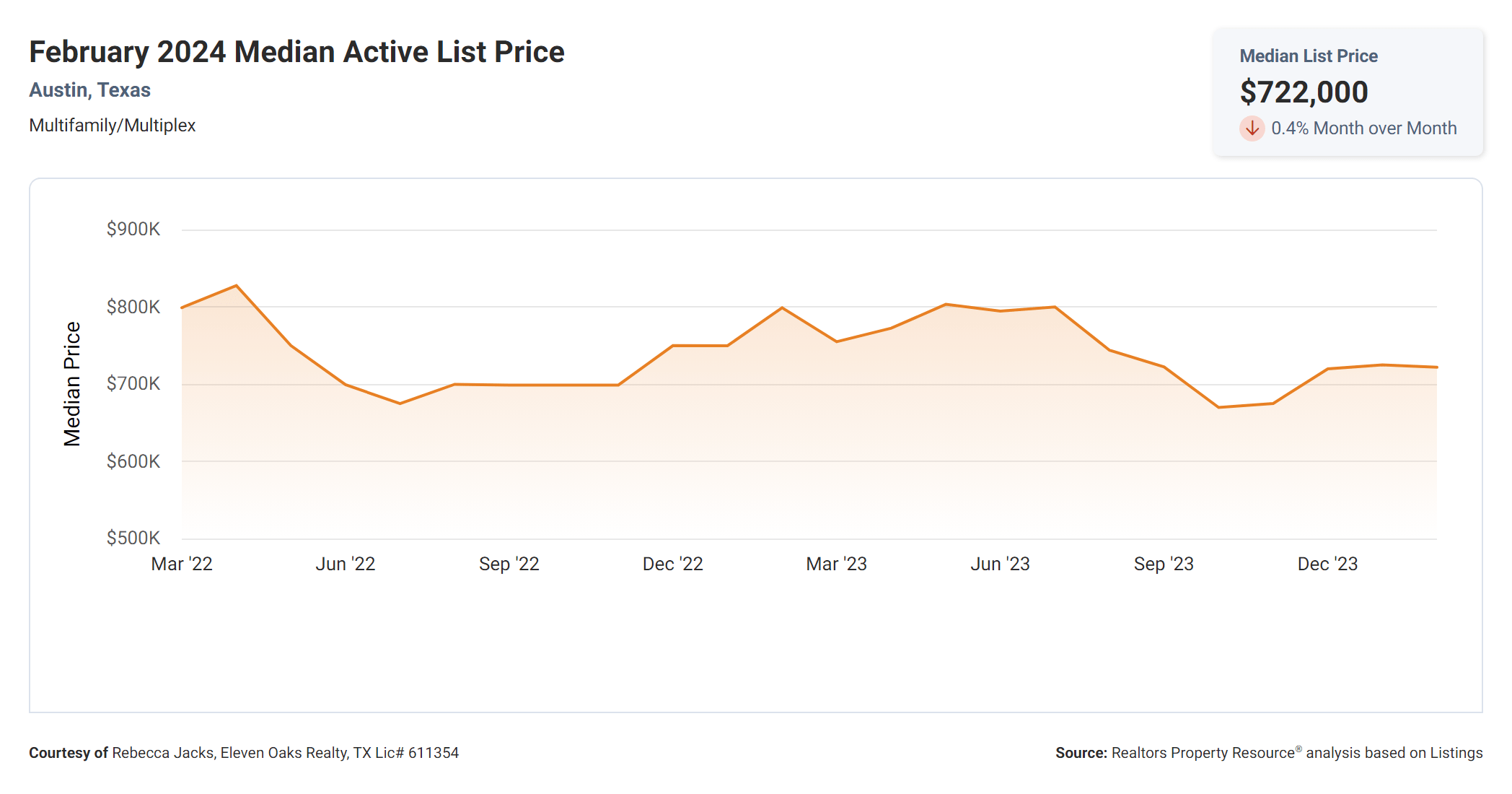The width and height of the screenshot is (1512, 794).
Task: Select the Mar '23 x-axis label
Action: click(x=837, y=564)
